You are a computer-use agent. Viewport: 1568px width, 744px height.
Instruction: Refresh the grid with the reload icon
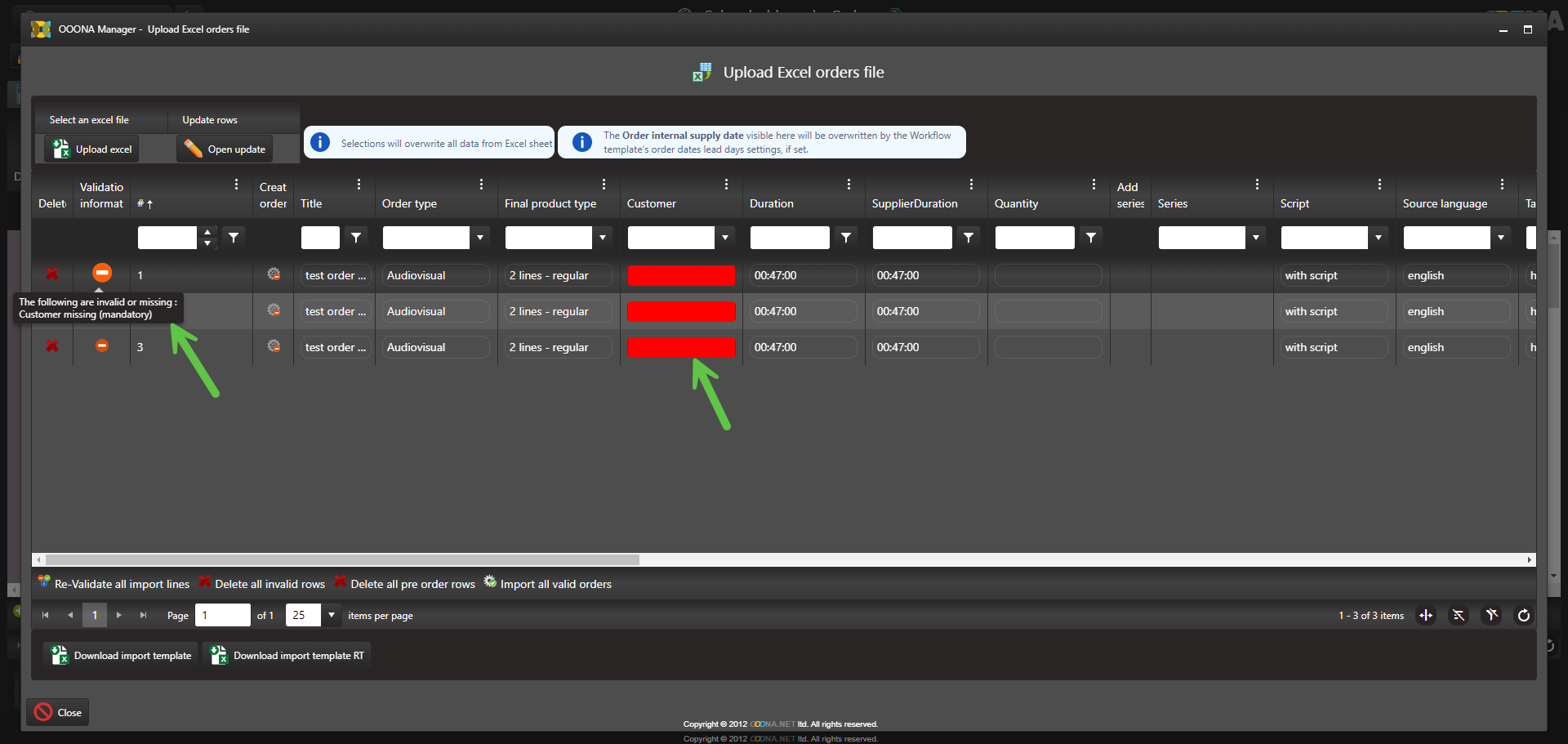(1523, 616)
